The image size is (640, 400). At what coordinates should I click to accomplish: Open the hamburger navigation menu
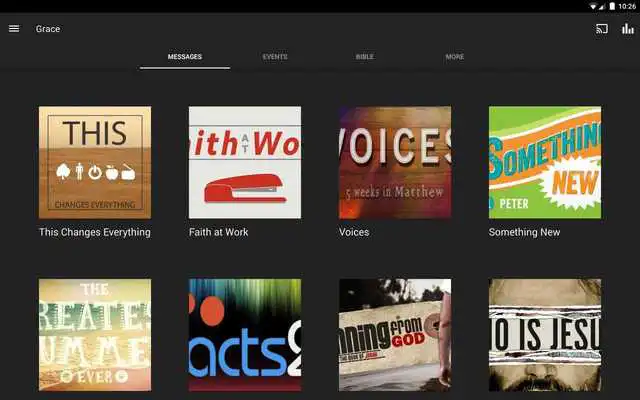pyautogui.click(x=14, y=29)
